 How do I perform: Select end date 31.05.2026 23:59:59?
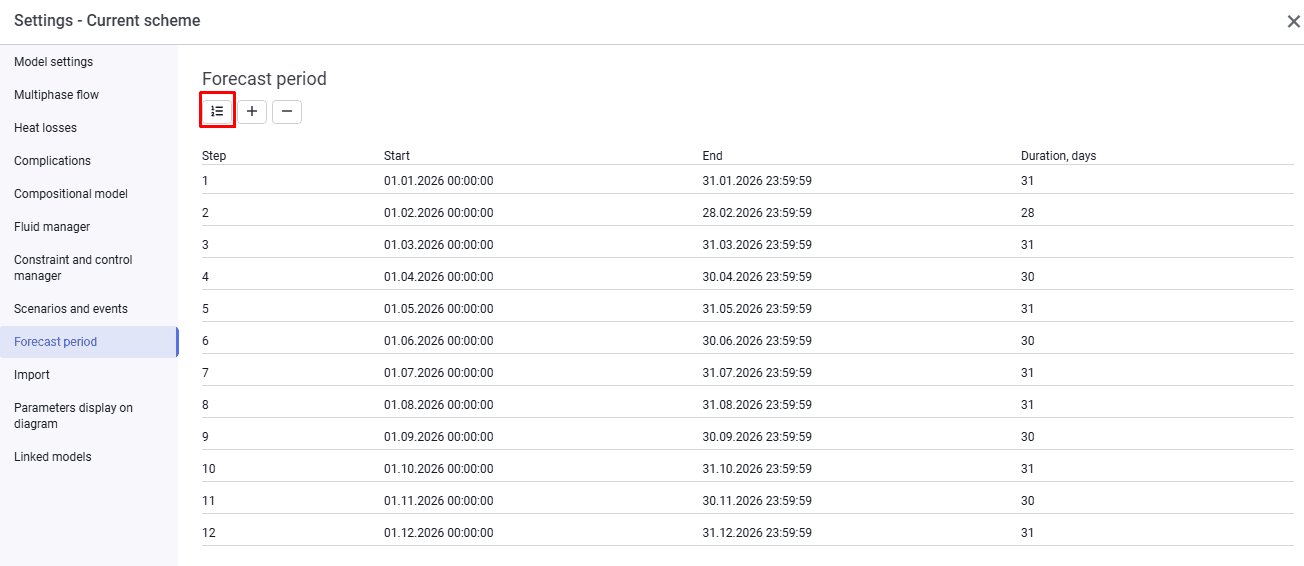pyautogui.click(x=757, y=309)
